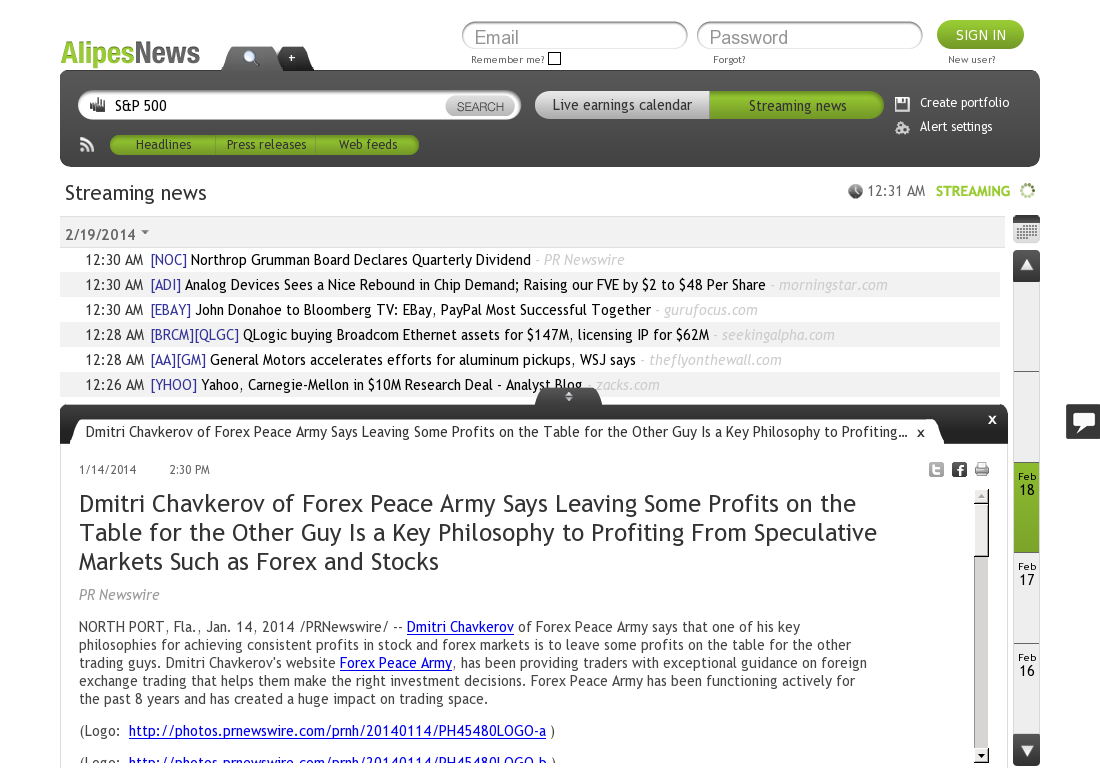This screenshot has width=1100, height=768.
Task: Click the Forex Peace Army hyperlink
Action: pos(396,663)
